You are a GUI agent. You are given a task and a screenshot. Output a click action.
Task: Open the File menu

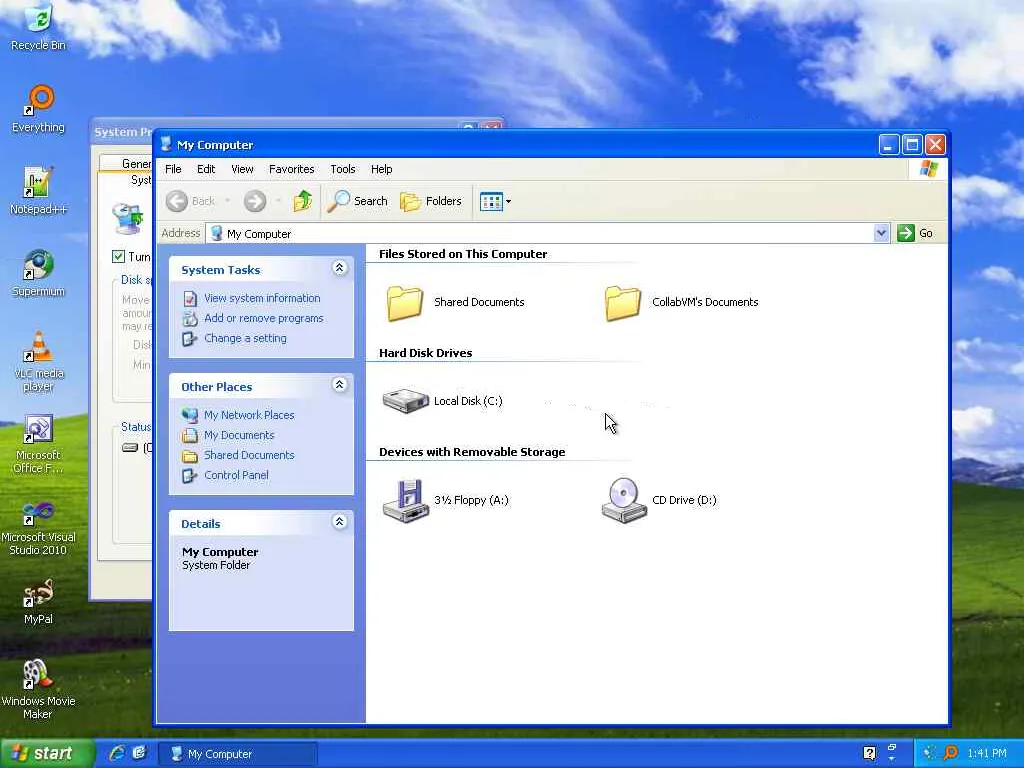(173, 169)
